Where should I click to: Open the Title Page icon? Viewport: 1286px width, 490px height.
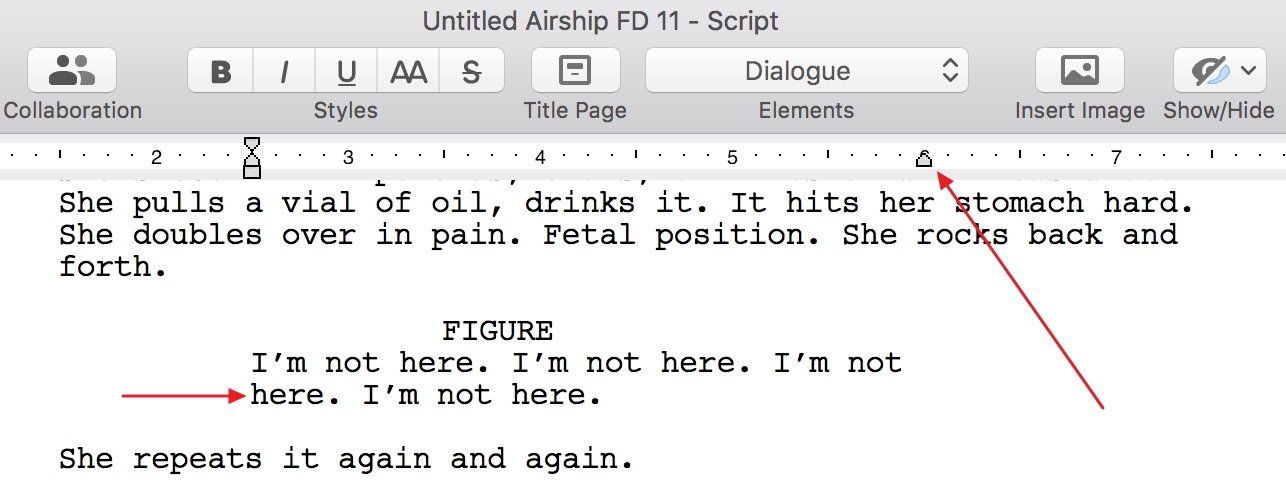point(575,71)
